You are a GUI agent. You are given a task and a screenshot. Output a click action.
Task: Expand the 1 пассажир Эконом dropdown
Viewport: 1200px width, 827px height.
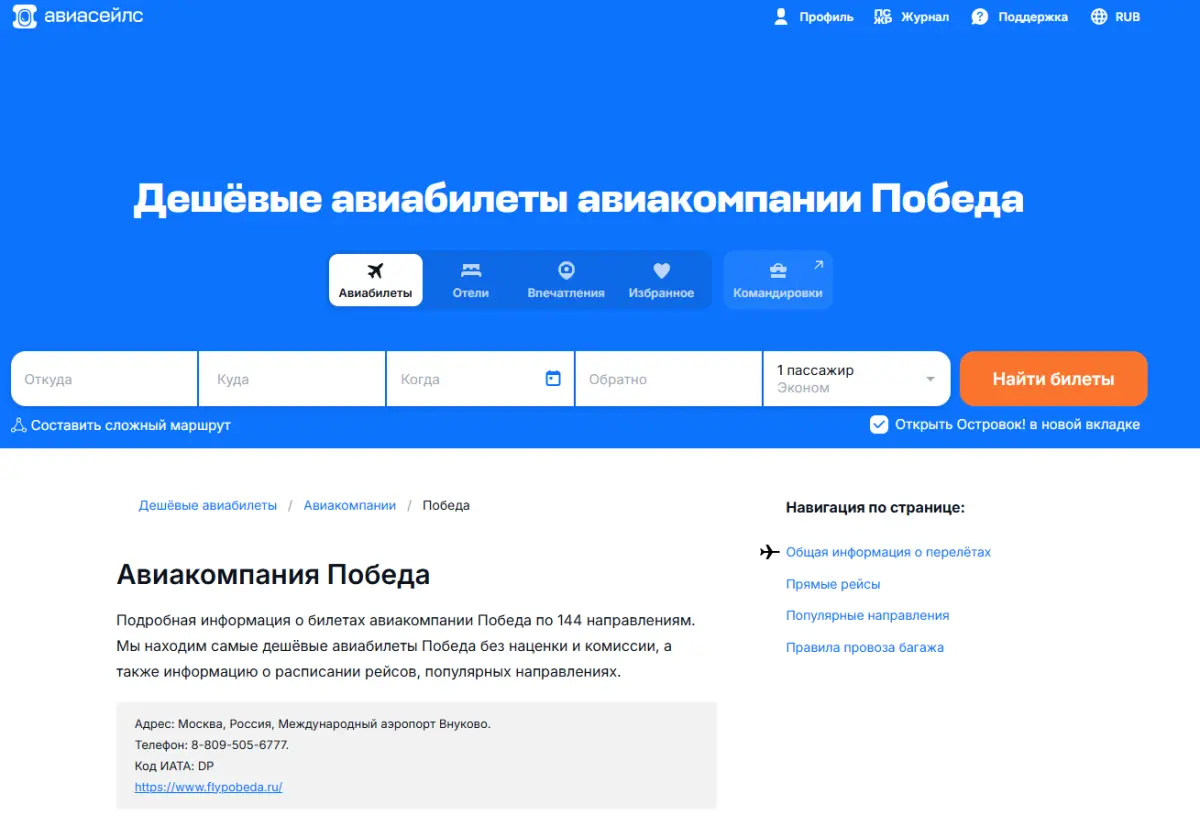[x=857, y=379]
